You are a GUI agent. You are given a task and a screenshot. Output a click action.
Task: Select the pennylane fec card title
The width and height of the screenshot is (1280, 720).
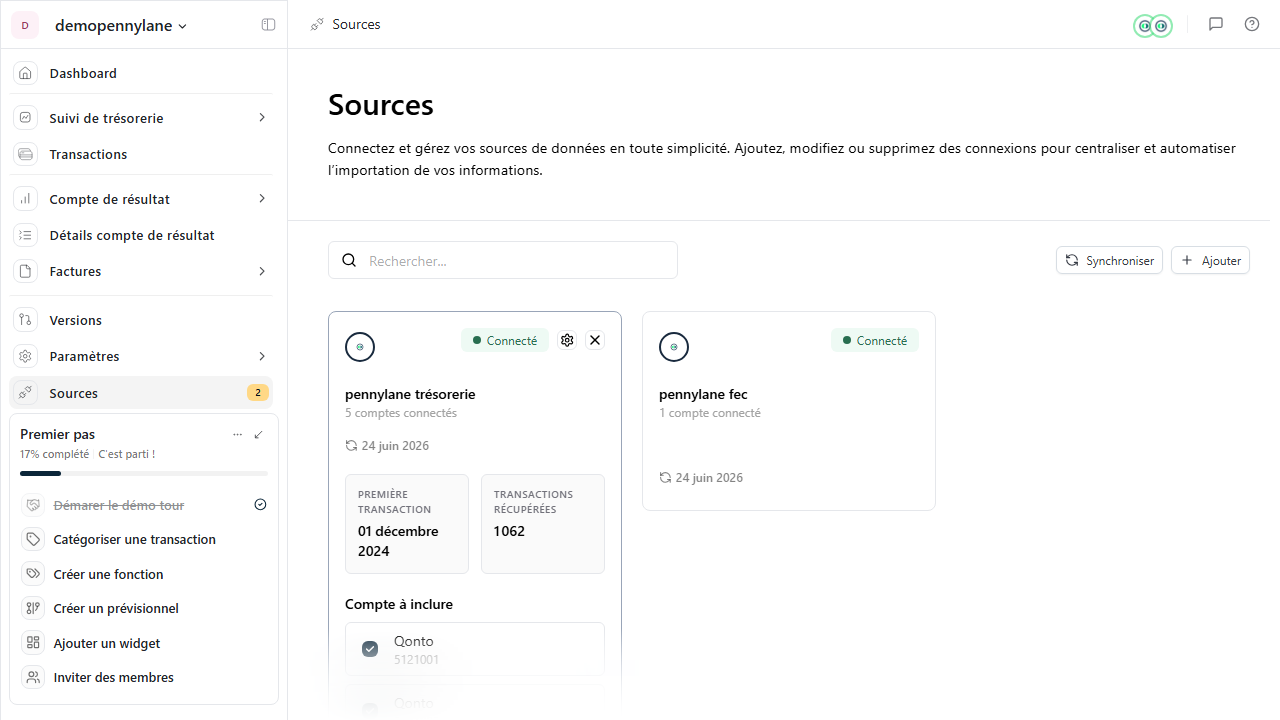(703, 394)
